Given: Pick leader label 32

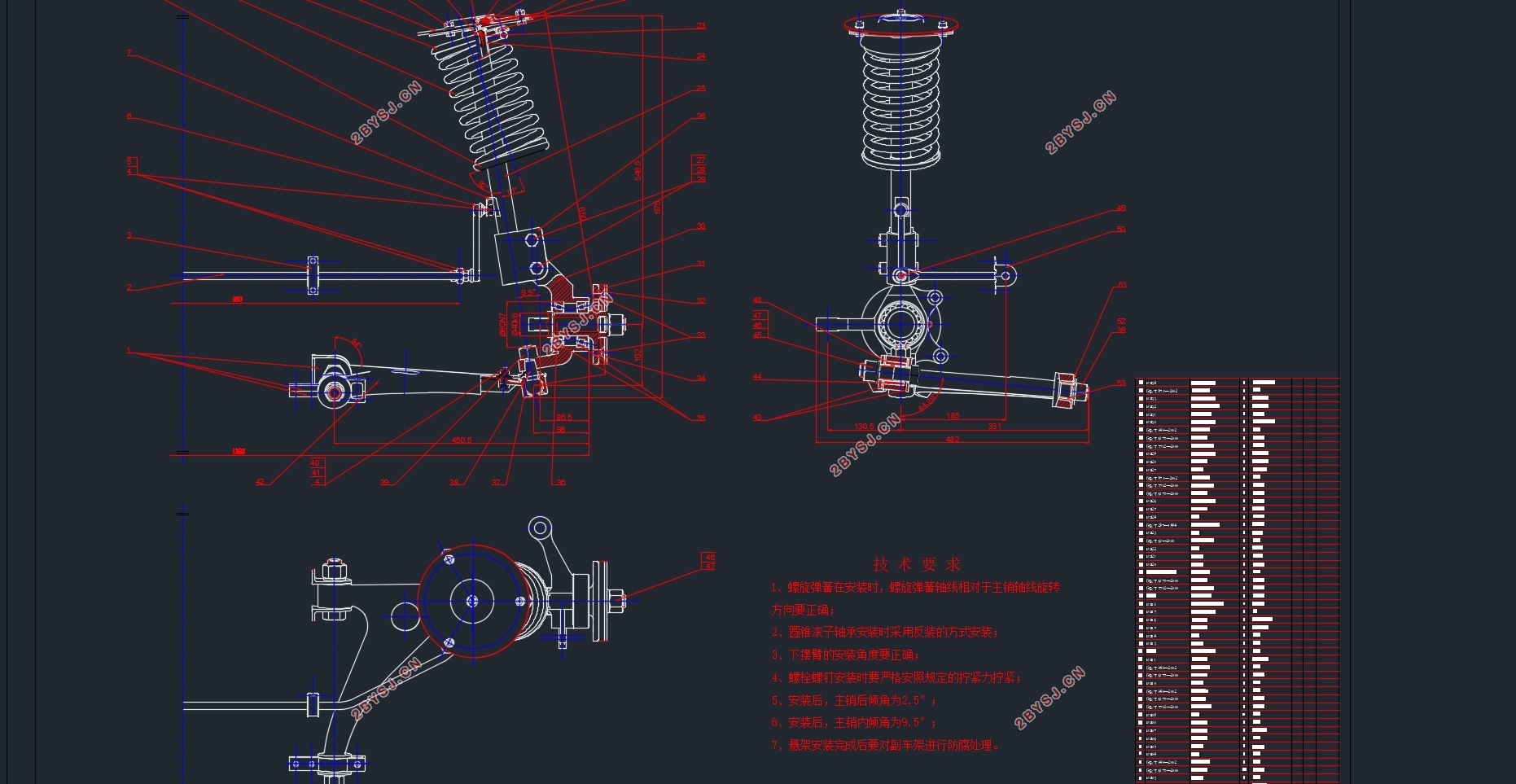Looking at the screenshot, I should point(701,301).
